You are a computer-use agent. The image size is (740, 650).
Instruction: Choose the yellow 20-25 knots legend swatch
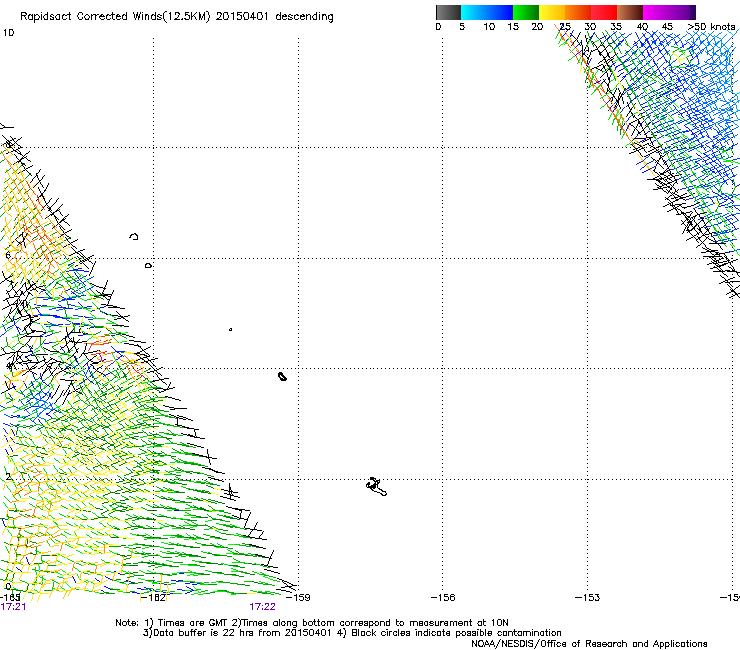[552, 12]
